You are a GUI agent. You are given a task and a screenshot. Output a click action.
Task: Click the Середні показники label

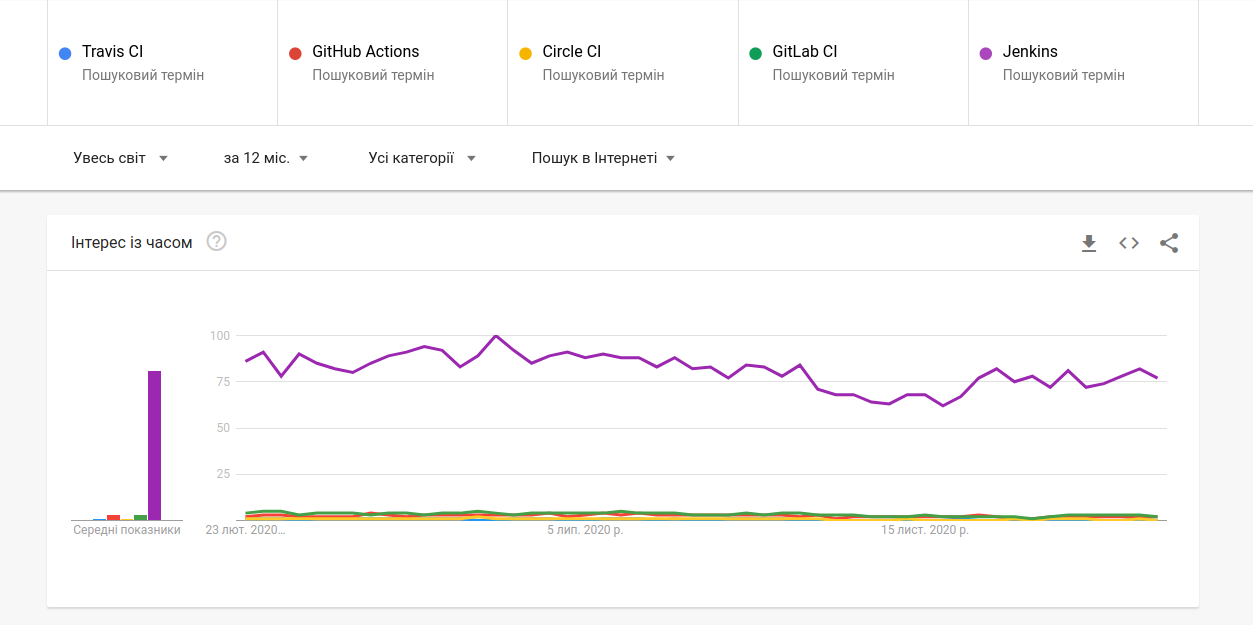(127, 530)
